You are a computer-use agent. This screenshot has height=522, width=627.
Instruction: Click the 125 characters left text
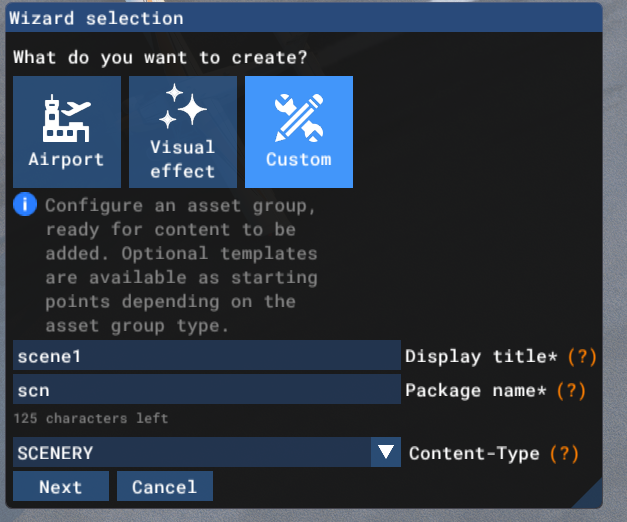pyautogui.click(x=91, y=418)
